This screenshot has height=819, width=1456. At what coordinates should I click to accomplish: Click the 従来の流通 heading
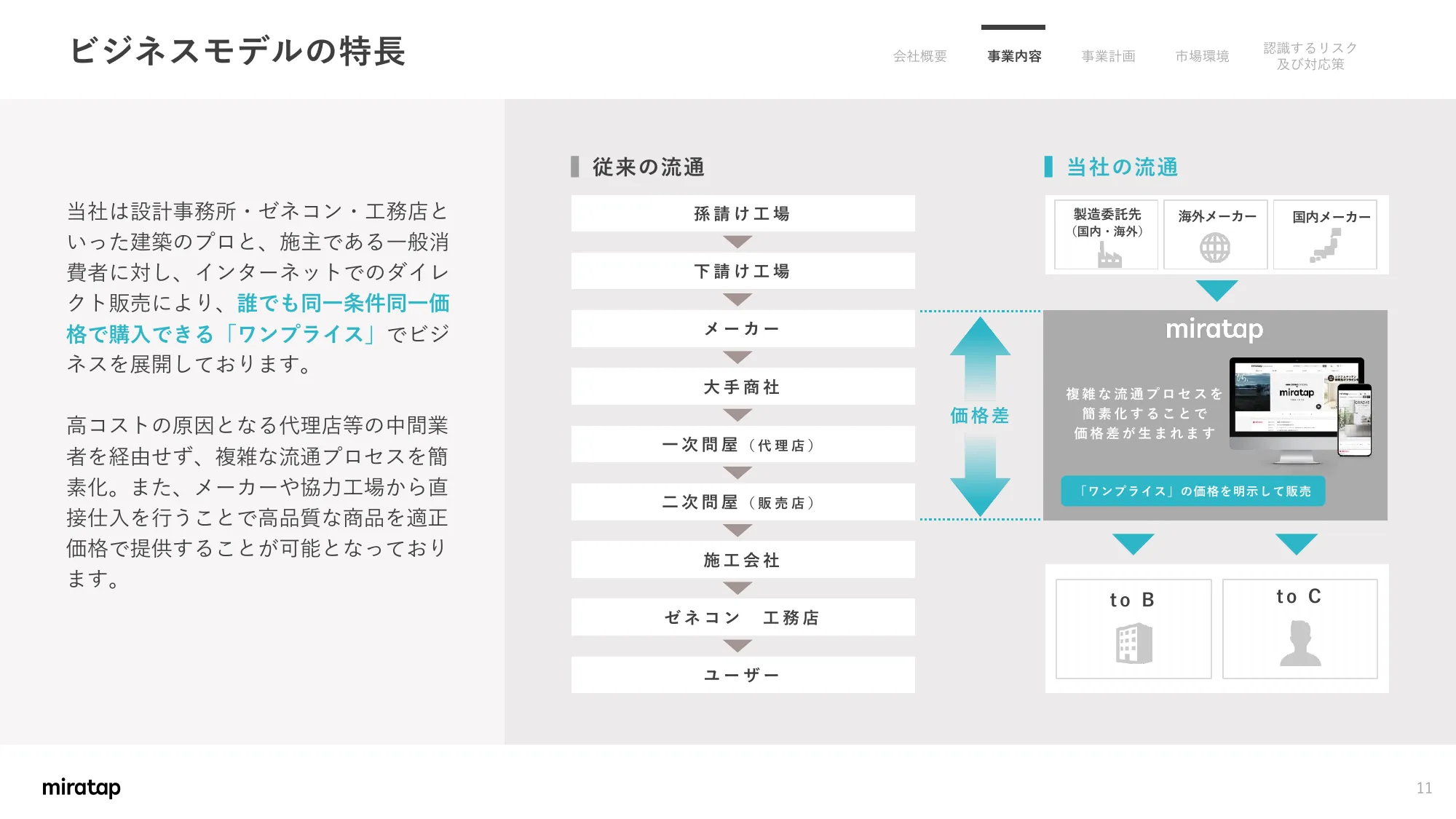(648, 167)
